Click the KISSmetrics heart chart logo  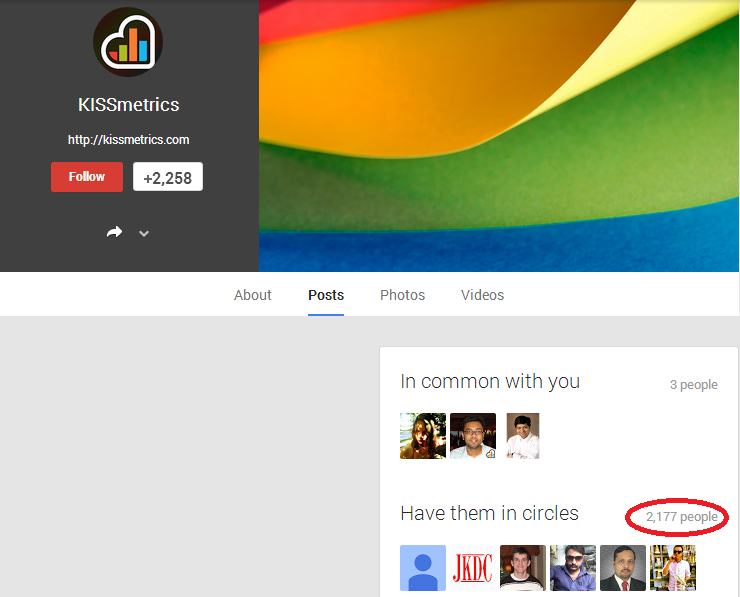pos(128,42)
